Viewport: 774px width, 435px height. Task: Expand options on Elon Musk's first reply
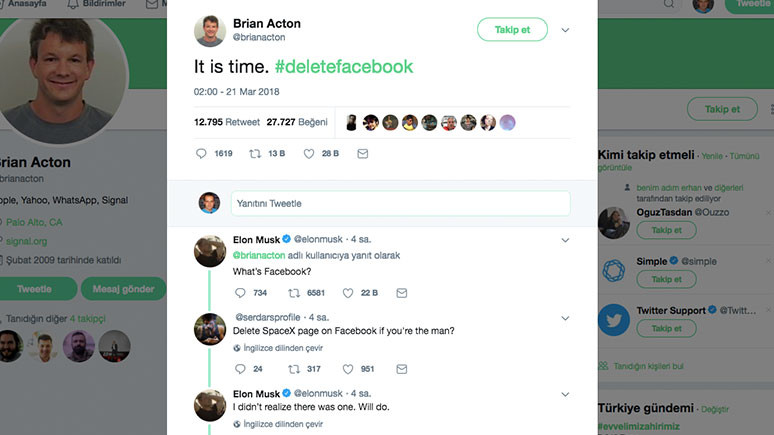click(x=566, y=240)
